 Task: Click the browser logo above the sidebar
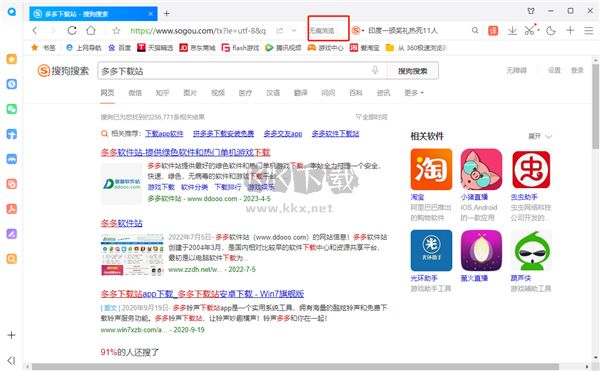pos(12,11)
